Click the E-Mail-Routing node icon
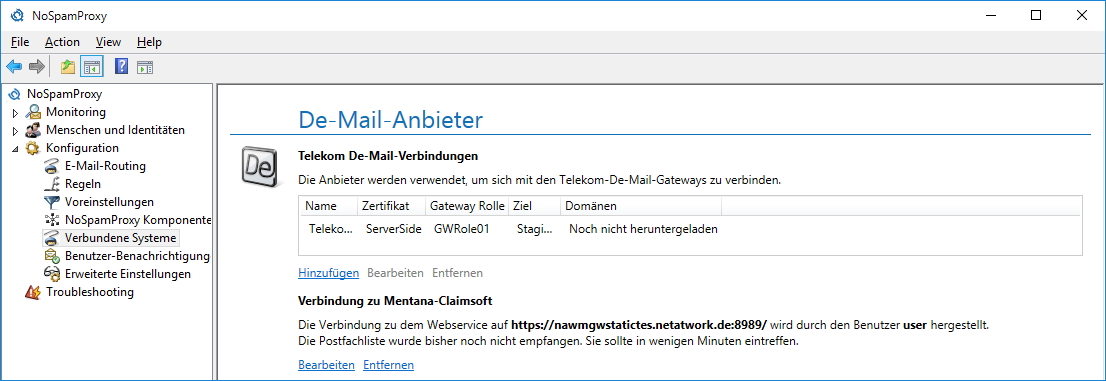Viewport: 1106px width, 381px height. pyautogui.click(x=51, y=167)
